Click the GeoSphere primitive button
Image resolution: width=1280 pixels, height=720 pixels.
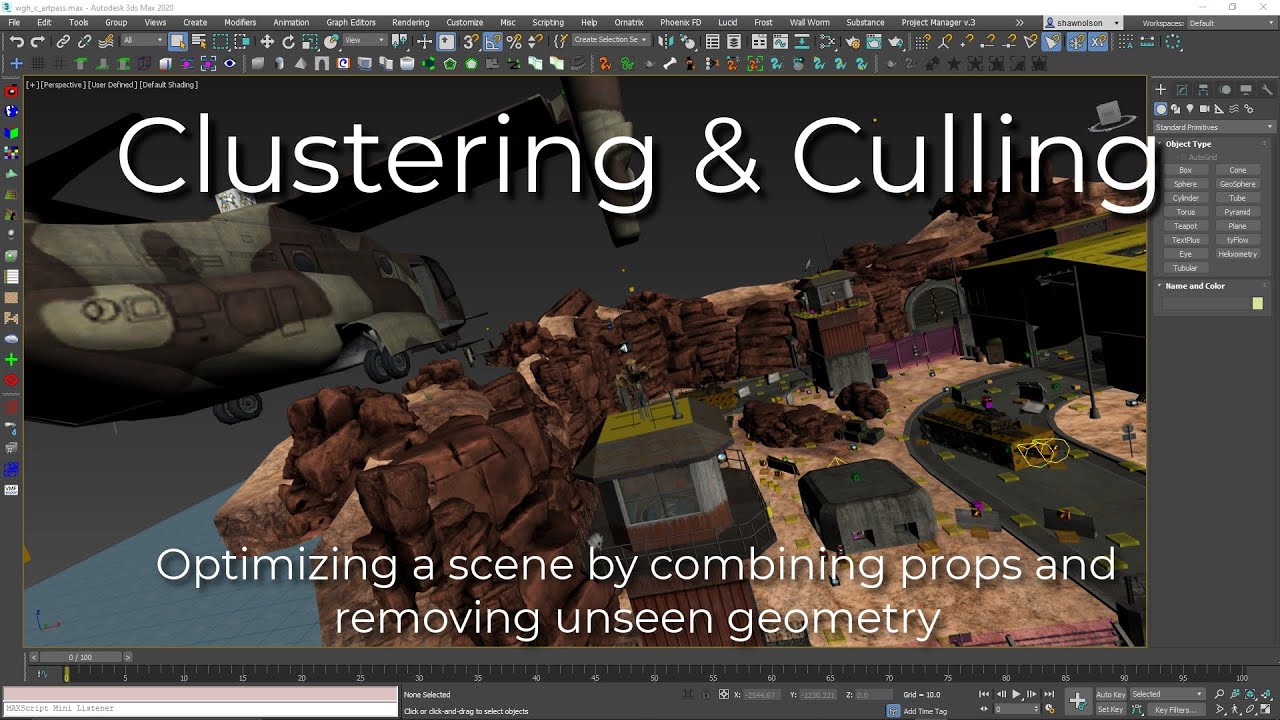(x=1237, y=184)
